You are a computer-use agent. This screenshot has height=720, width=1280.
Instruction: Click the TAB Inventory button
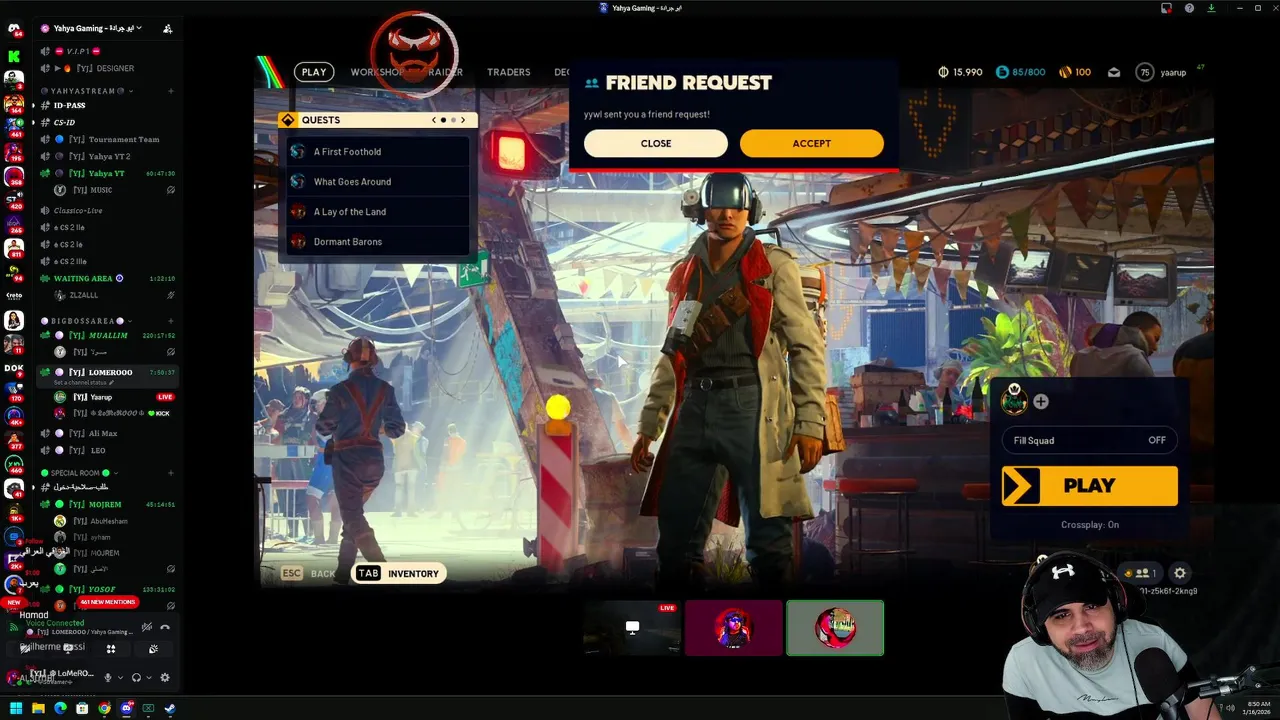click(399, 574)
